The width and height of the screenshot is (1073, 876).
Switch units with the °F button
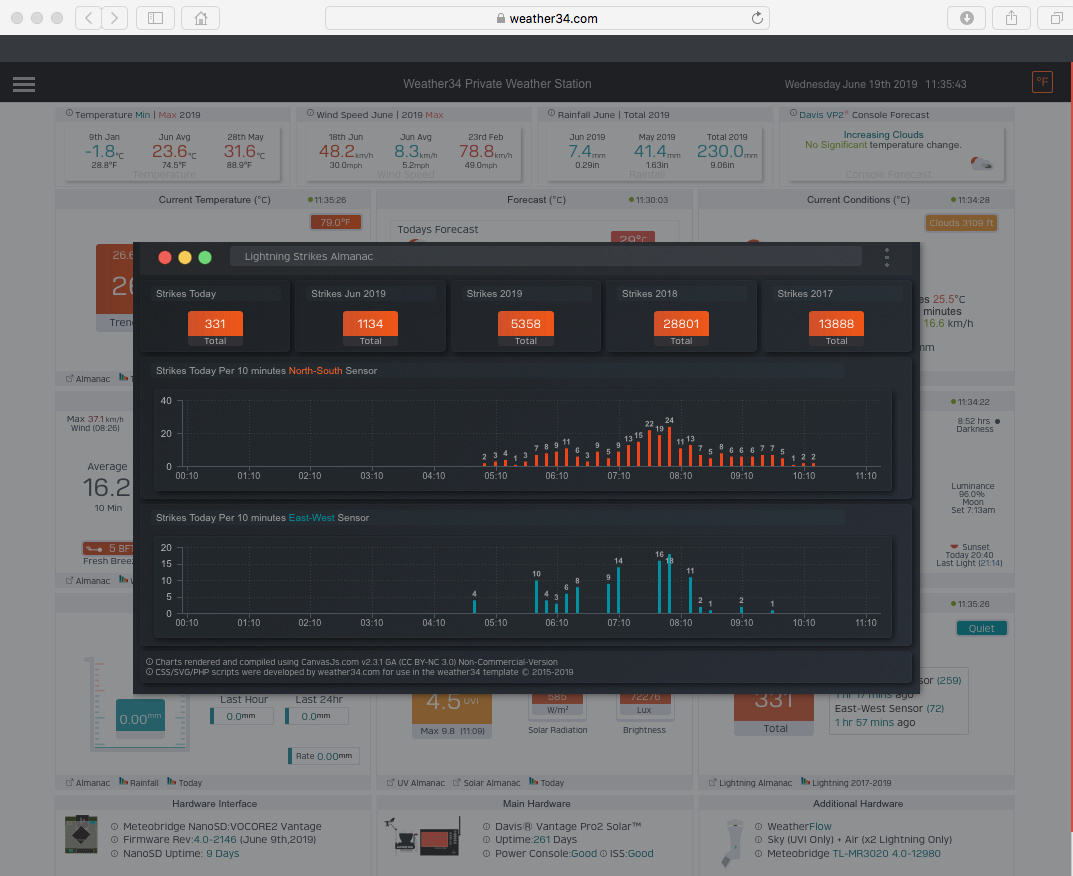point(1042,82)
